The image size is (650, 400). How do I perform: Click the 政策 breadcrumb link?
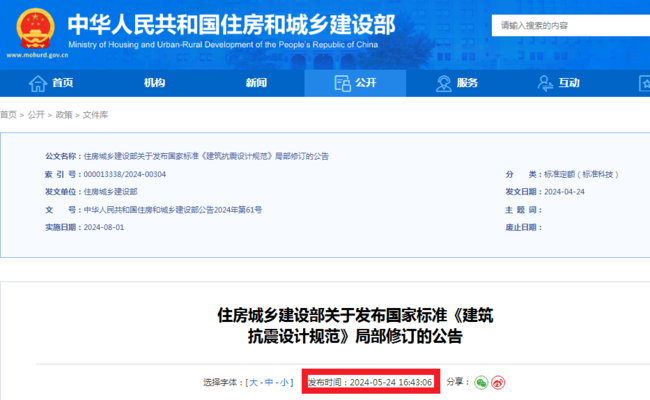click(x=64, y=115)
